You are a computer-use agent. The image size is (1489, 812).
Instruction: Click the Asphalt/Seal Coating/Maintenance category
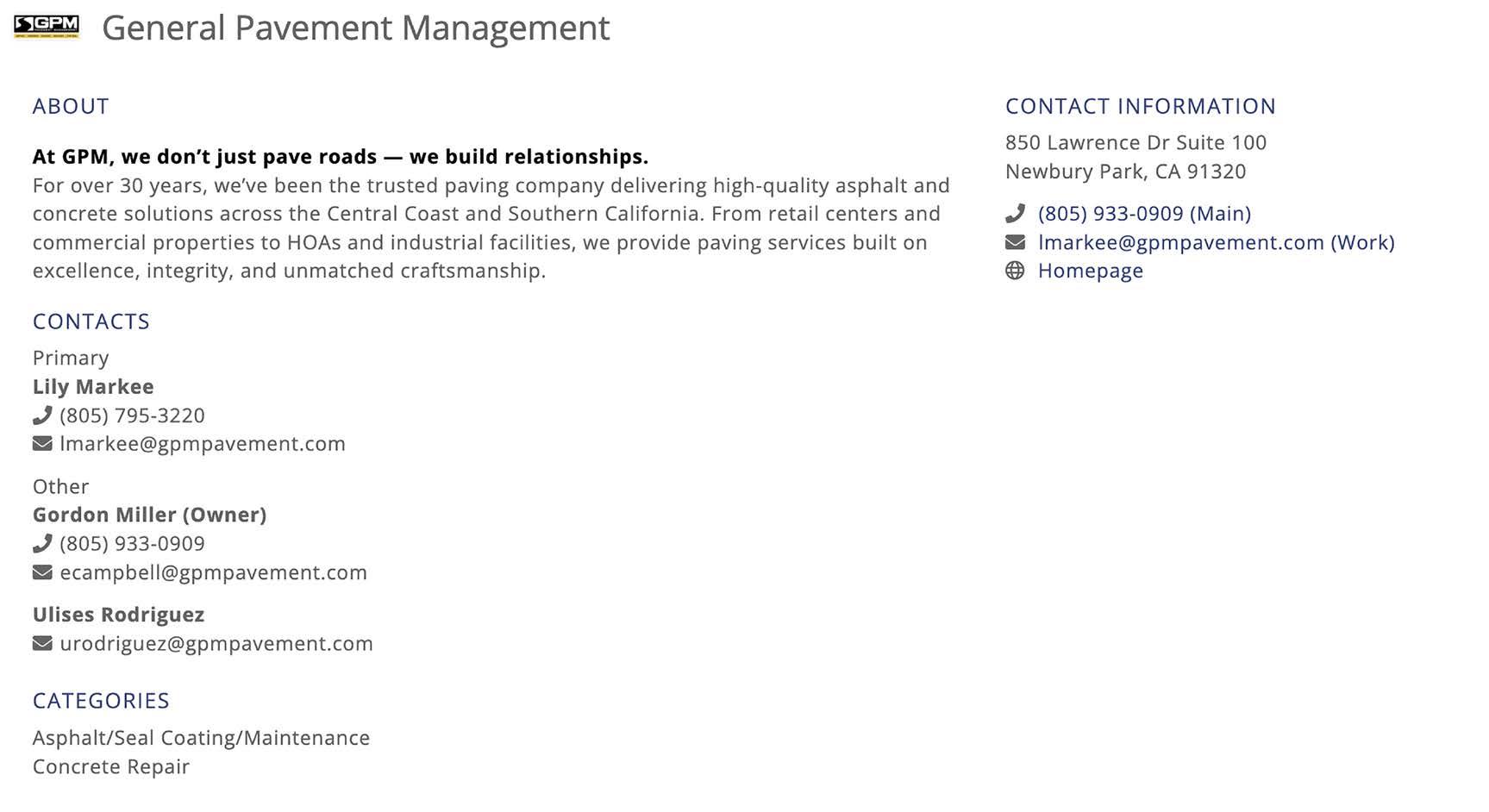[x=201, y=738]
